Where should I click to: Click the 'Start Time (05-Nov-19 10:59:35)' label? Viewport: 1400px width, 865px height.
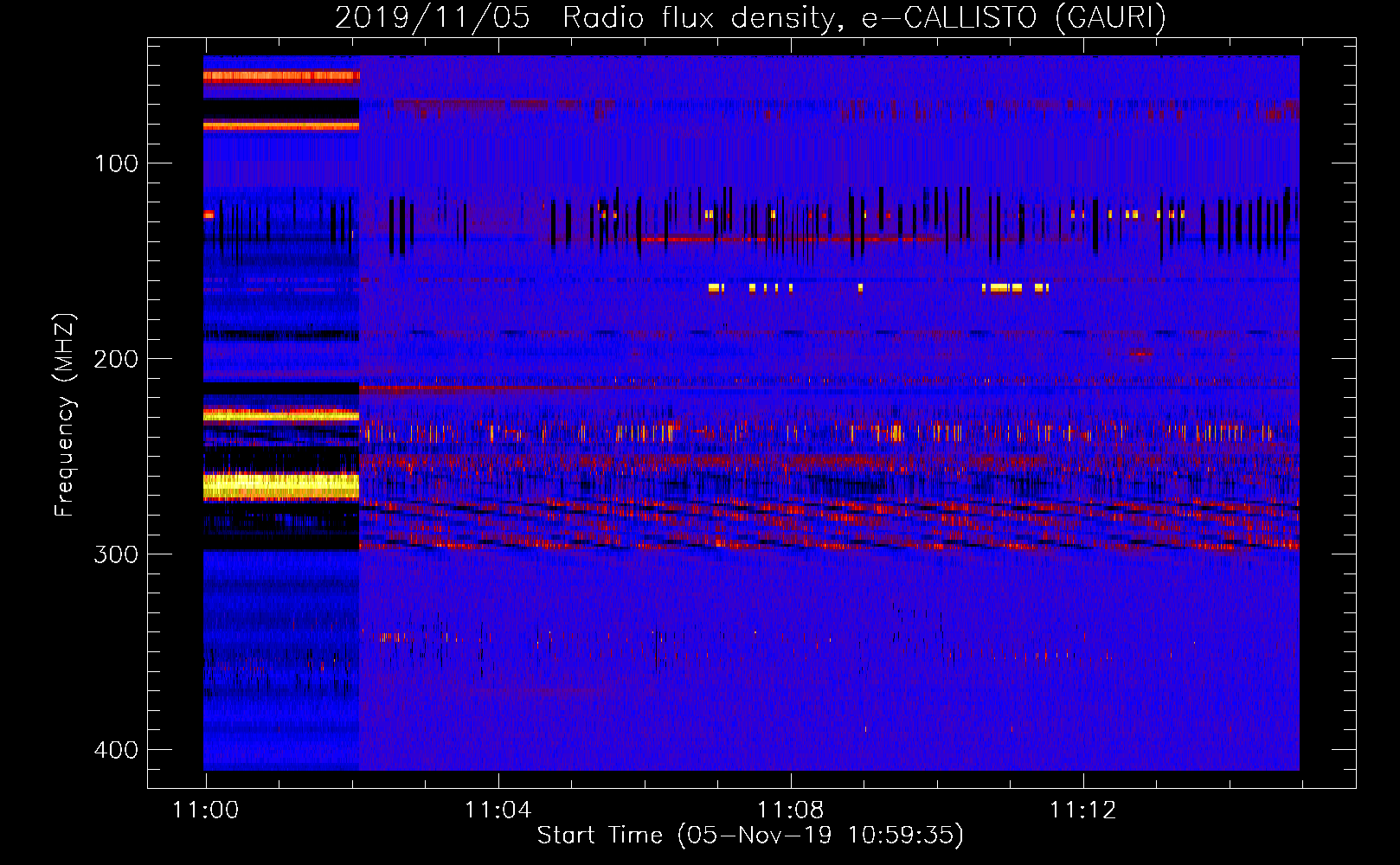coord(750,835)
